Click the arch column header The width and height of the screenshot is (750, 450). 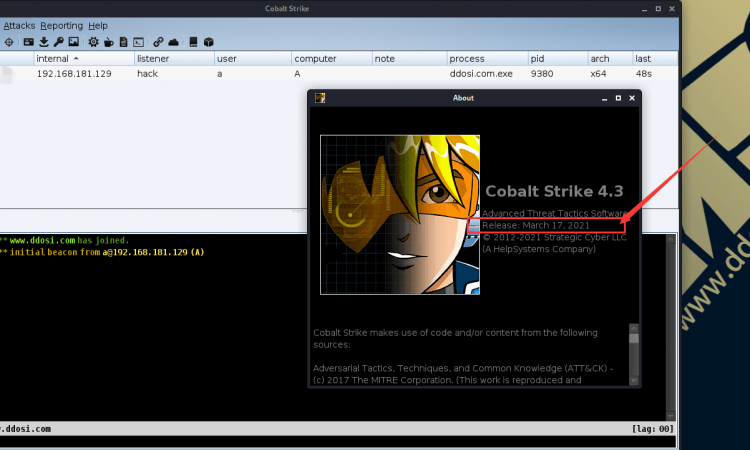610,58
